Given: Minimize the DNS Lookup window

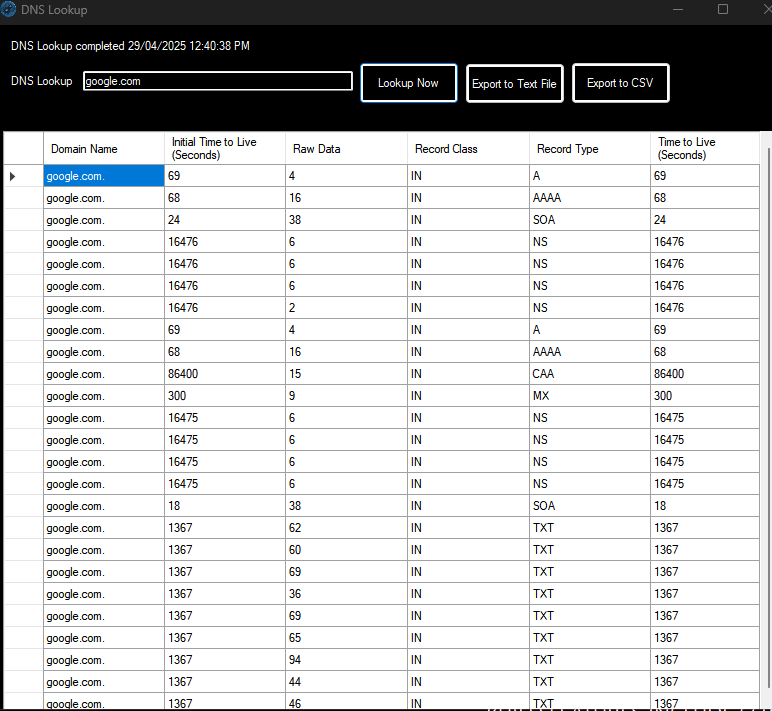Looking at the screenshot, I should [678, 9].
